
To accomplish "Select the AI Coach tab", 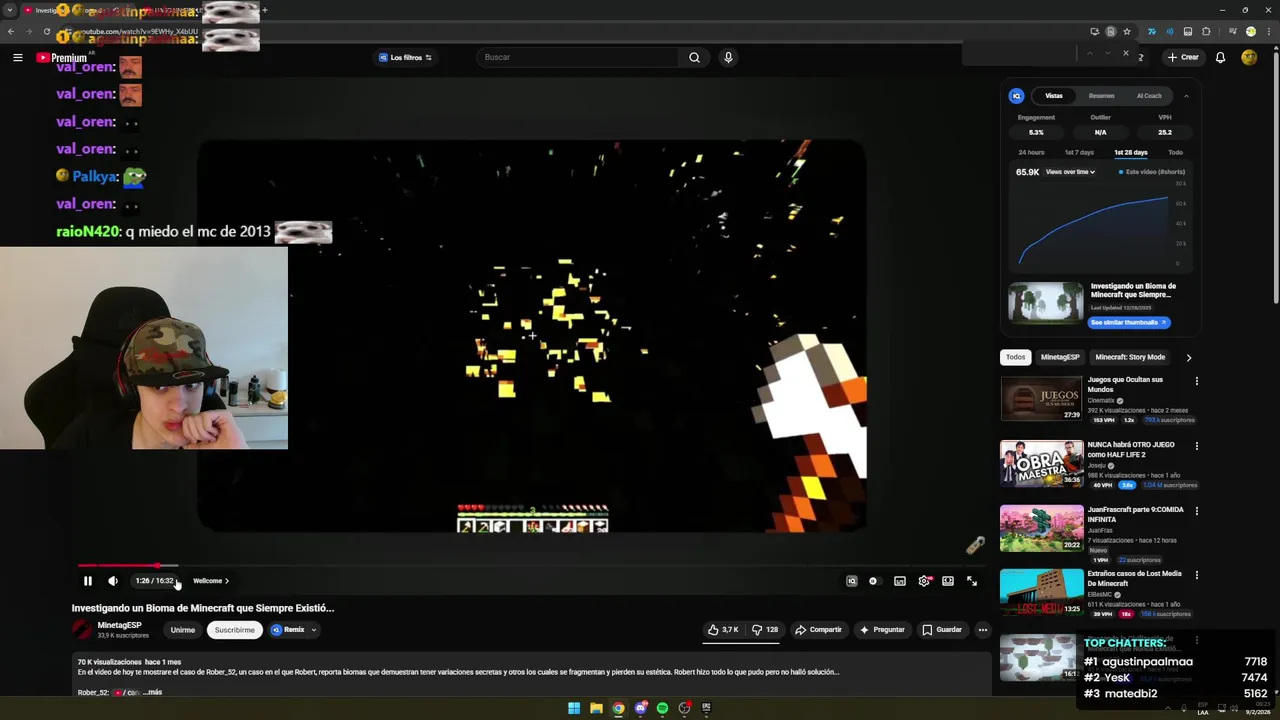I will click(x=1149, y=96).
